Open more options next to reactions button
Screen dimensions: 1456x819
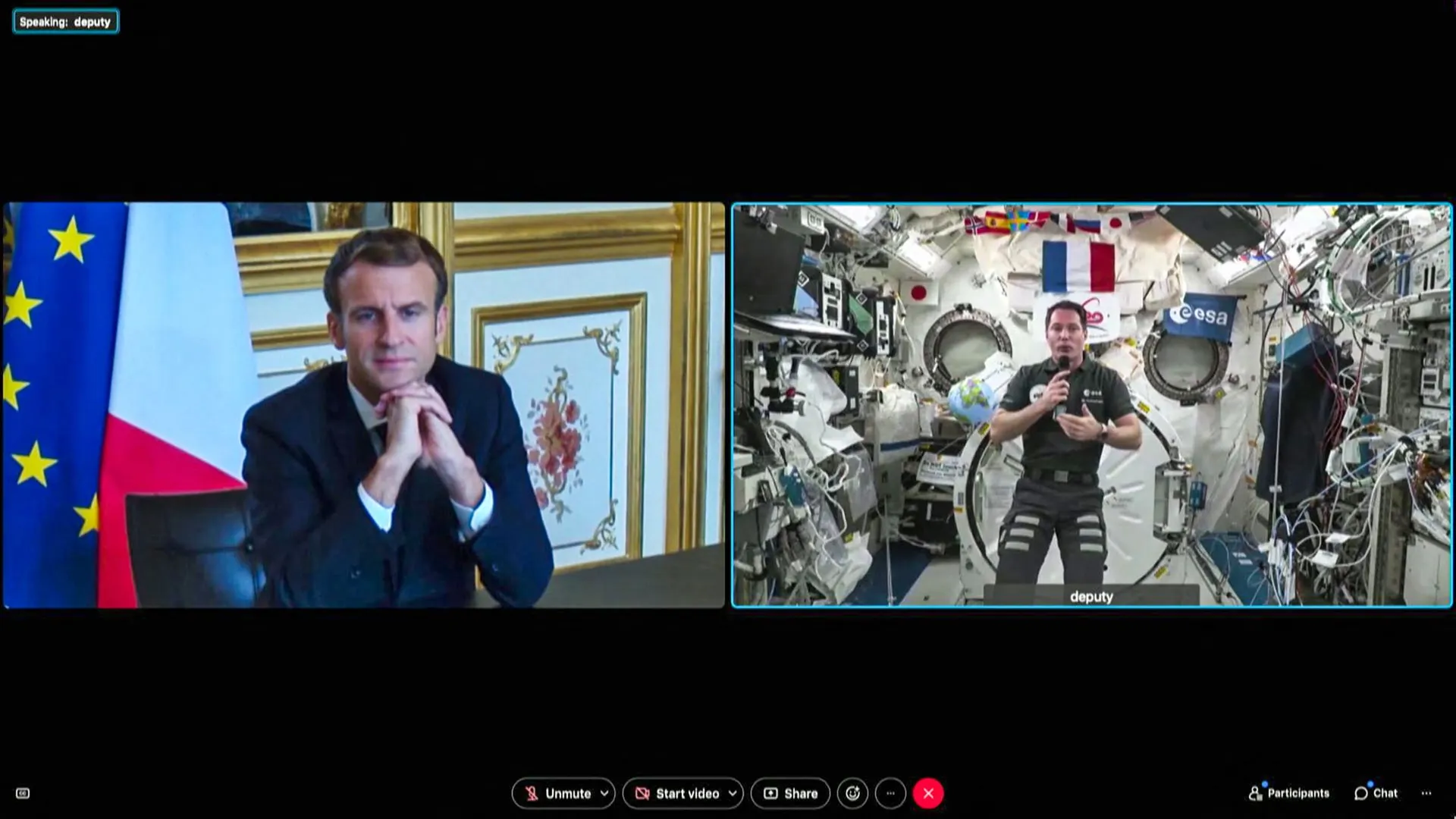[x=890, y=793]
